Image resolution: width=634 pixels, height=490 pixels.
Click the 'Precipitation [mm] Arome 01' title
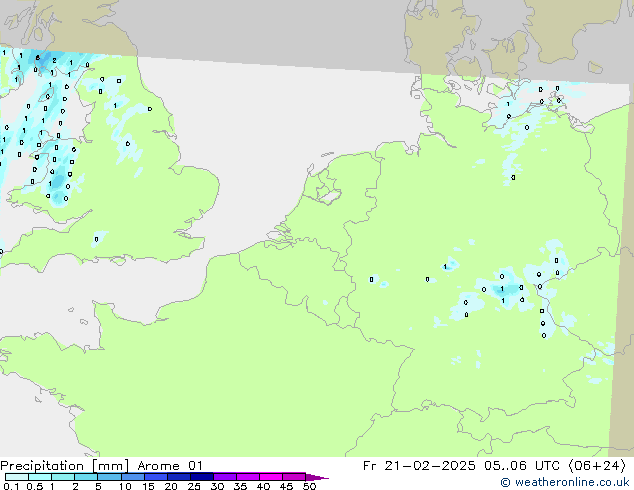coord(101,466)
